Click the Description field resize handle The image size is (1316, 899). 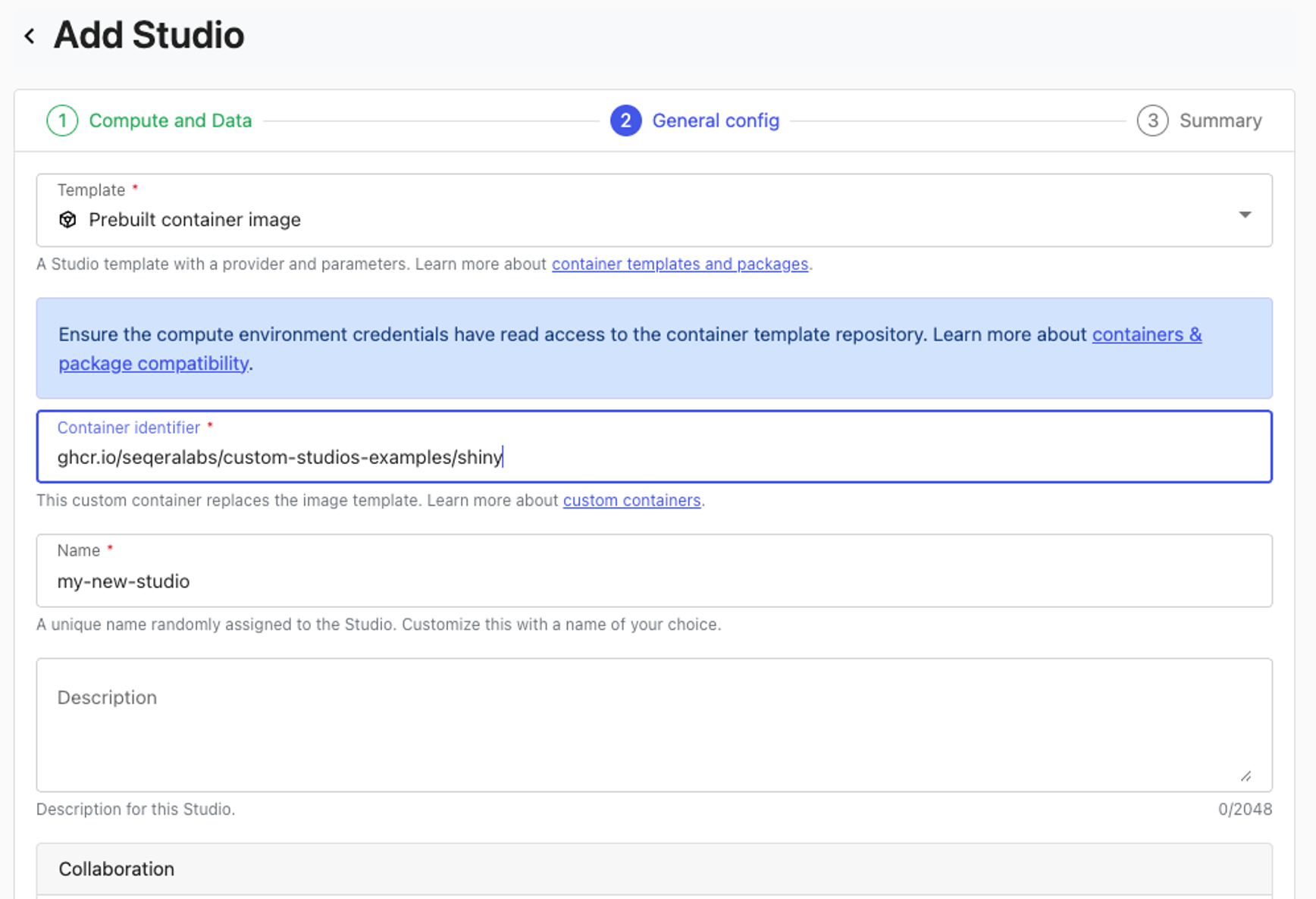1245,775
